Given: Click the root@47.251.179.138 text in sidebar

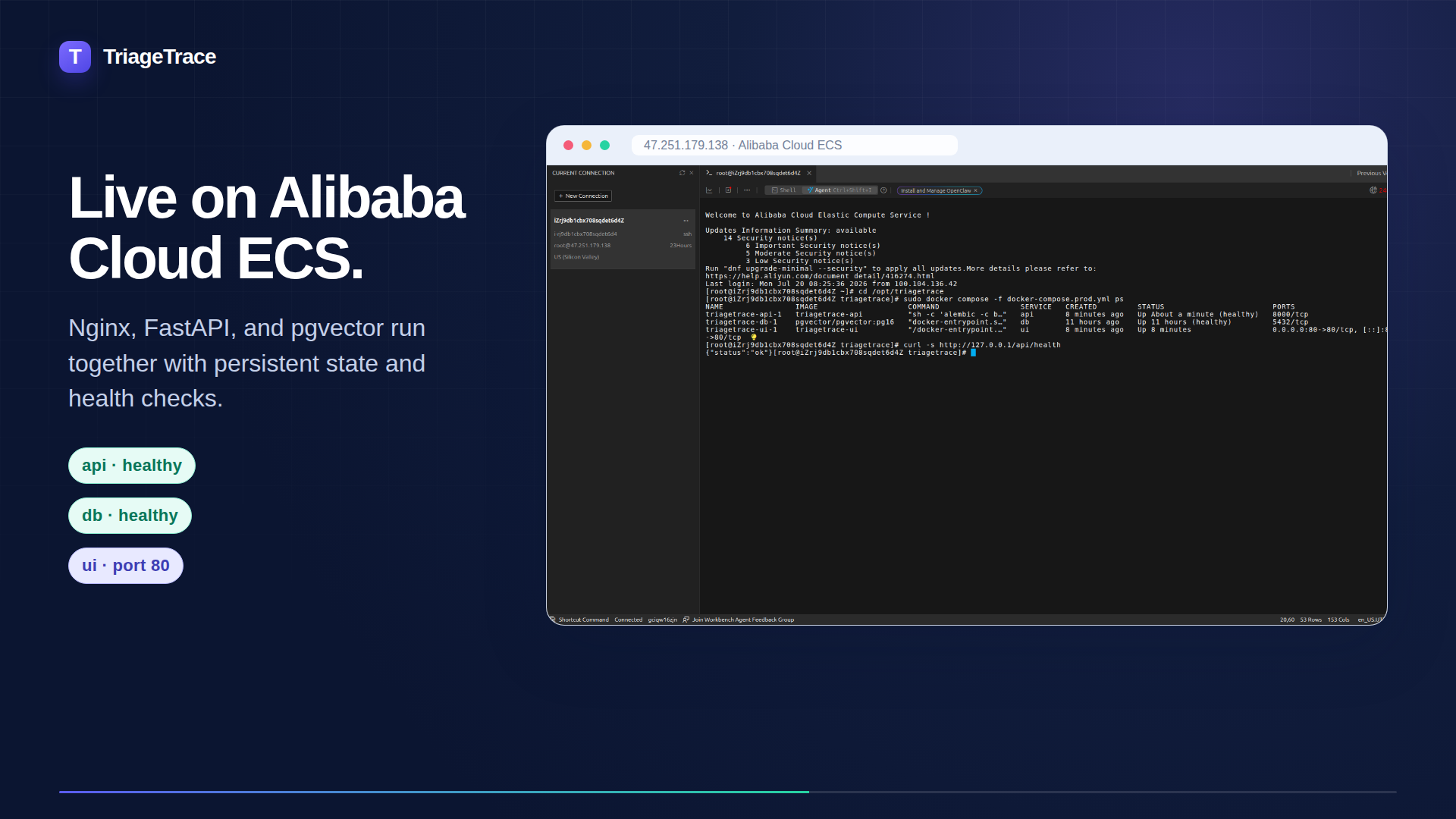Looking at the screenshot, I should point(582,246).
